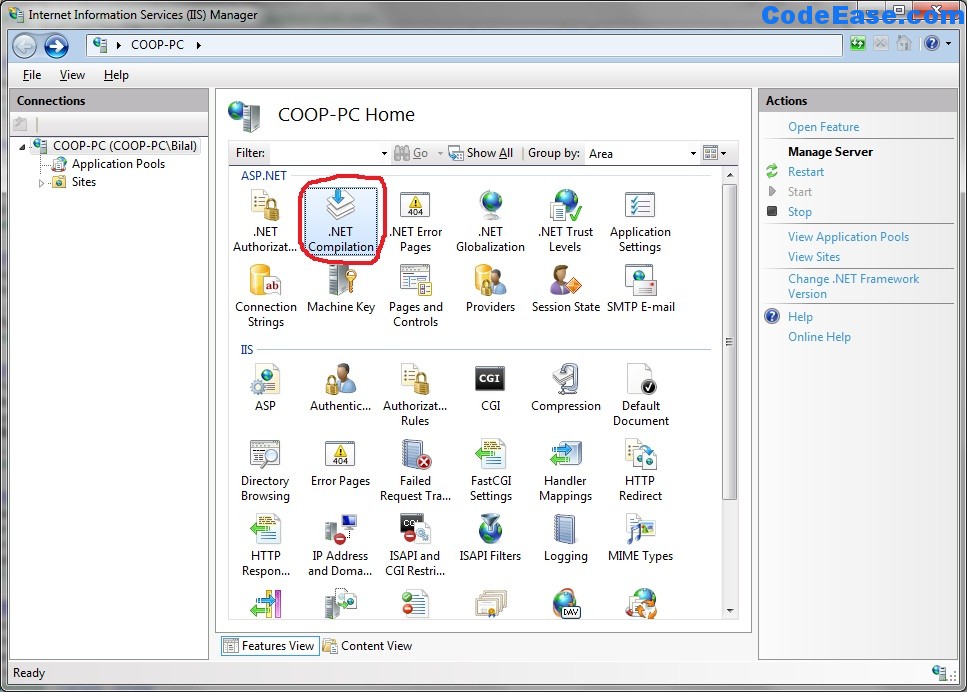The image size is (967, 692).
Task: Open Handler Mappings feature
Action: 565,470
